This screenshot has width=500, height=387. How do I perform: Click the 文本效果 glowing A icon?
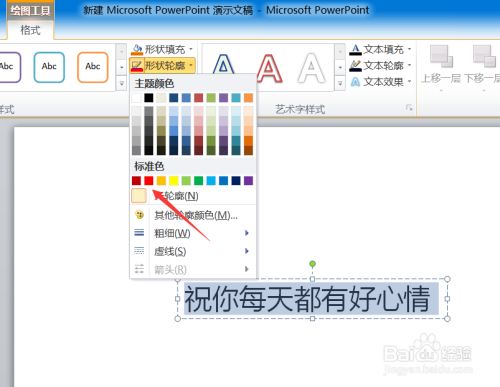(x=355, y=82)
